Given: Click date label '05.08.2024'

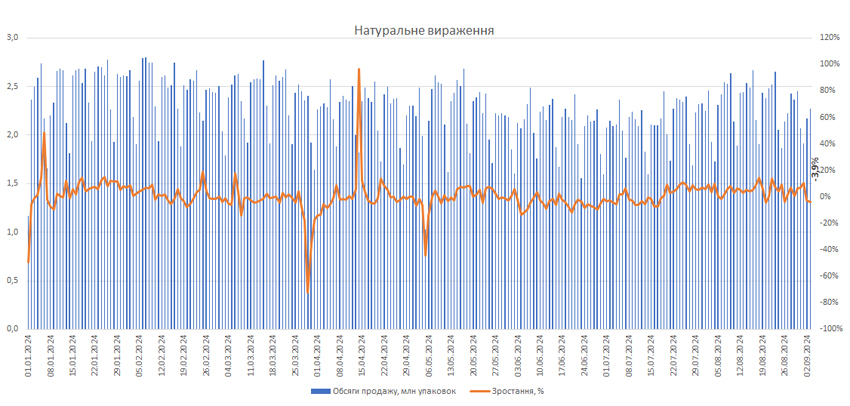Looking at the screenshot, I should (718, 355).
